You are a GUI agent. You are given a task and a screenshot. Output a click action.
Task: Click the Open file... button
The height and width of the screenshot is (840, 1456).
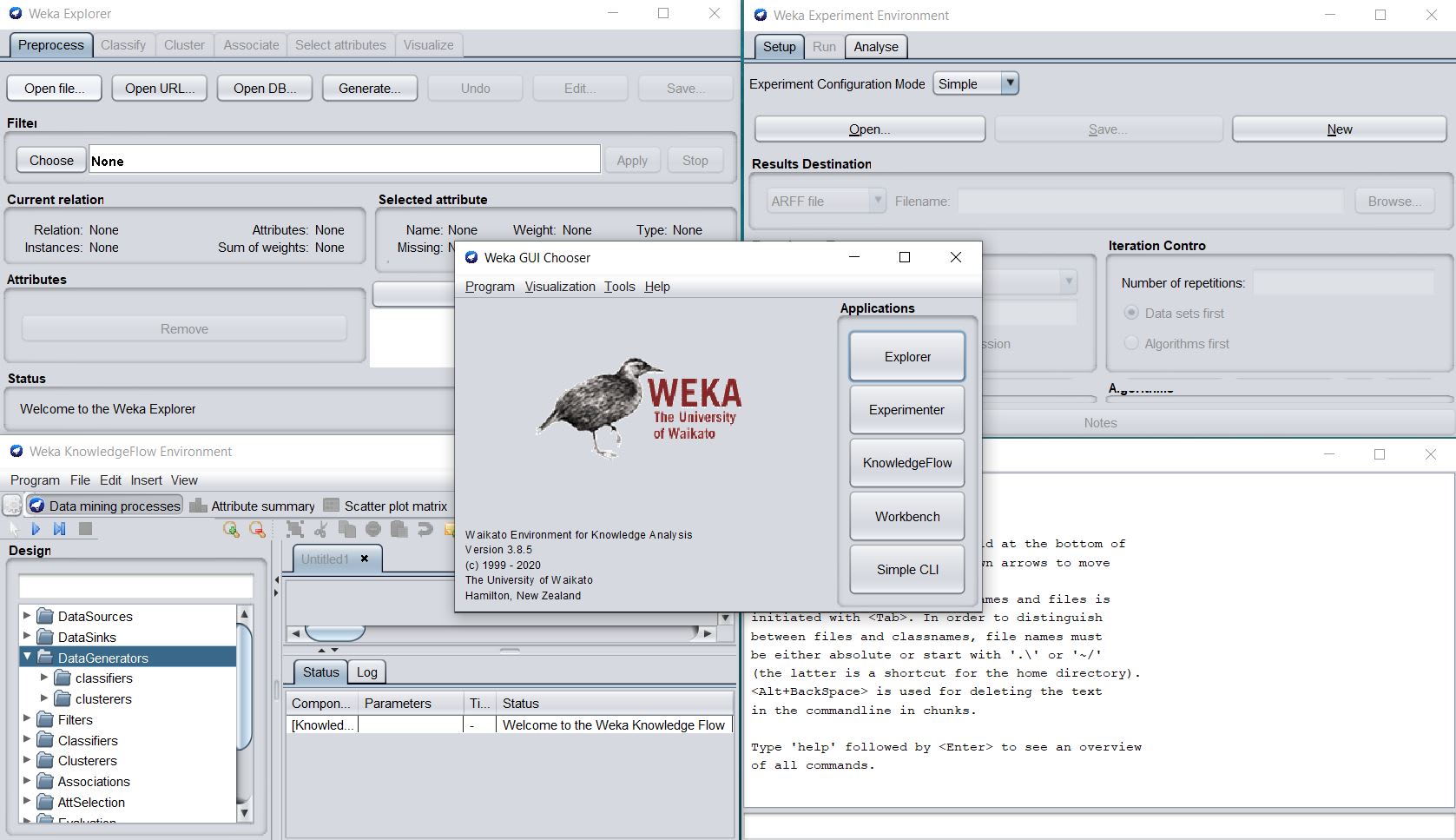tap(54, 88)
